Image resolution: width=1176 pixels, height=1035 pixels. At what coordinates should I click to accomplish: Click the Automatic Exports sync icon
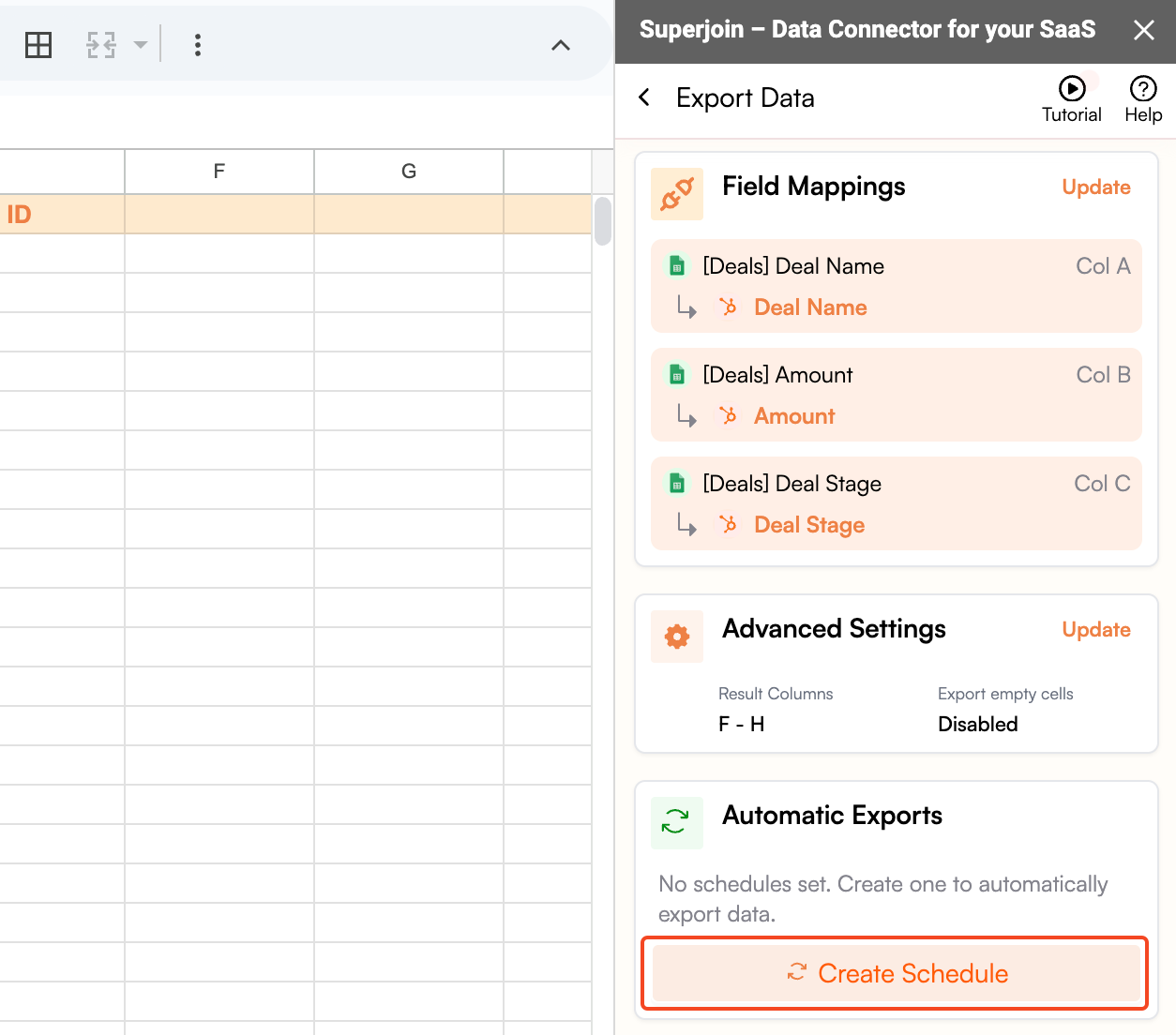click(x=677, y=823)
